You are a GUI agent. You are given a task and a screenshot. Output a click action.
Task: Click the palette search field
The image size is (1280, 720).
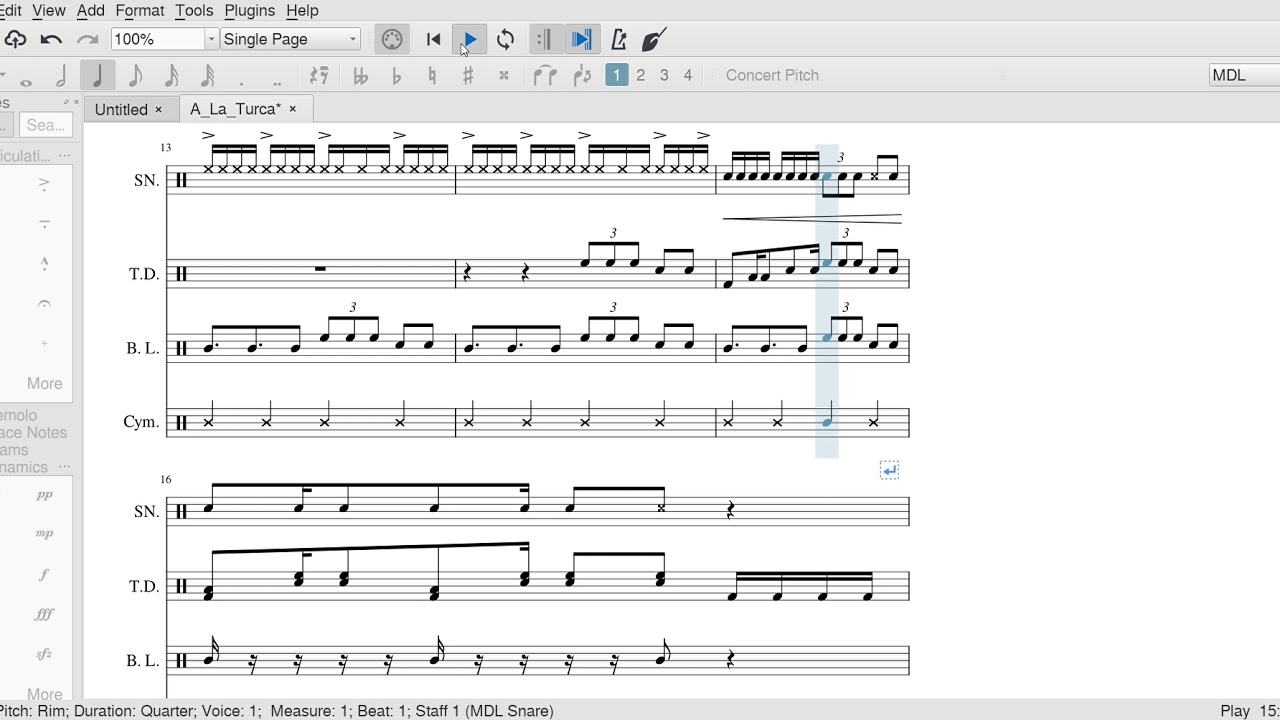(x=45, y=125)
